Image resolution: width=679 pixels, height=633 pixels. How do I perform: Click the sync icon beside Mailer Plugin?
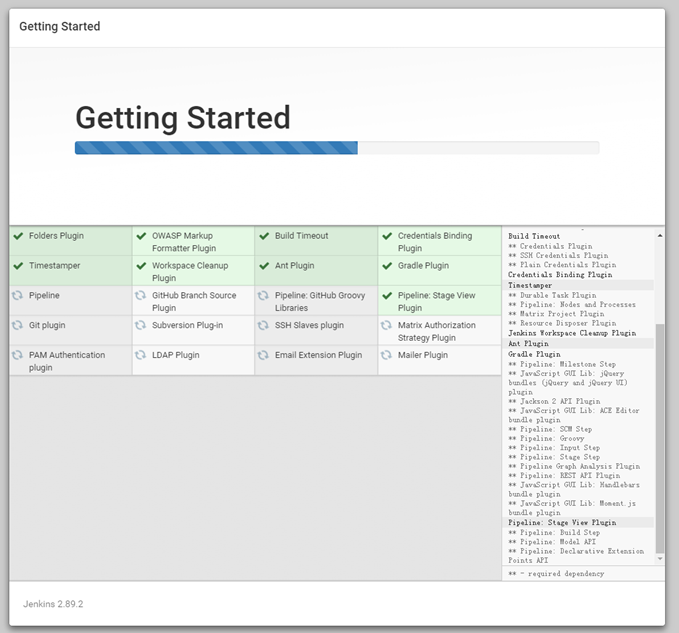[x=387, y=355]
